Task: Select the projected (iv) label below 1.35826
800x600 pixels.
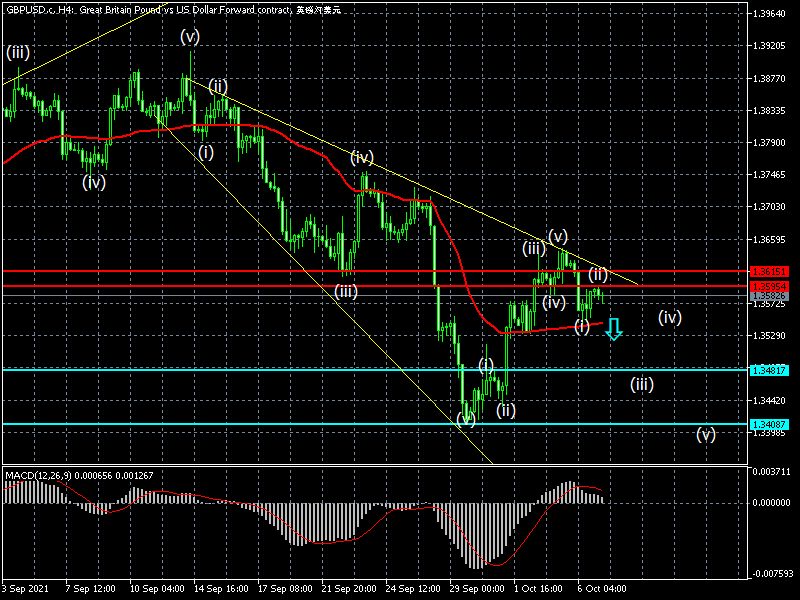Action: pos(670,317)
